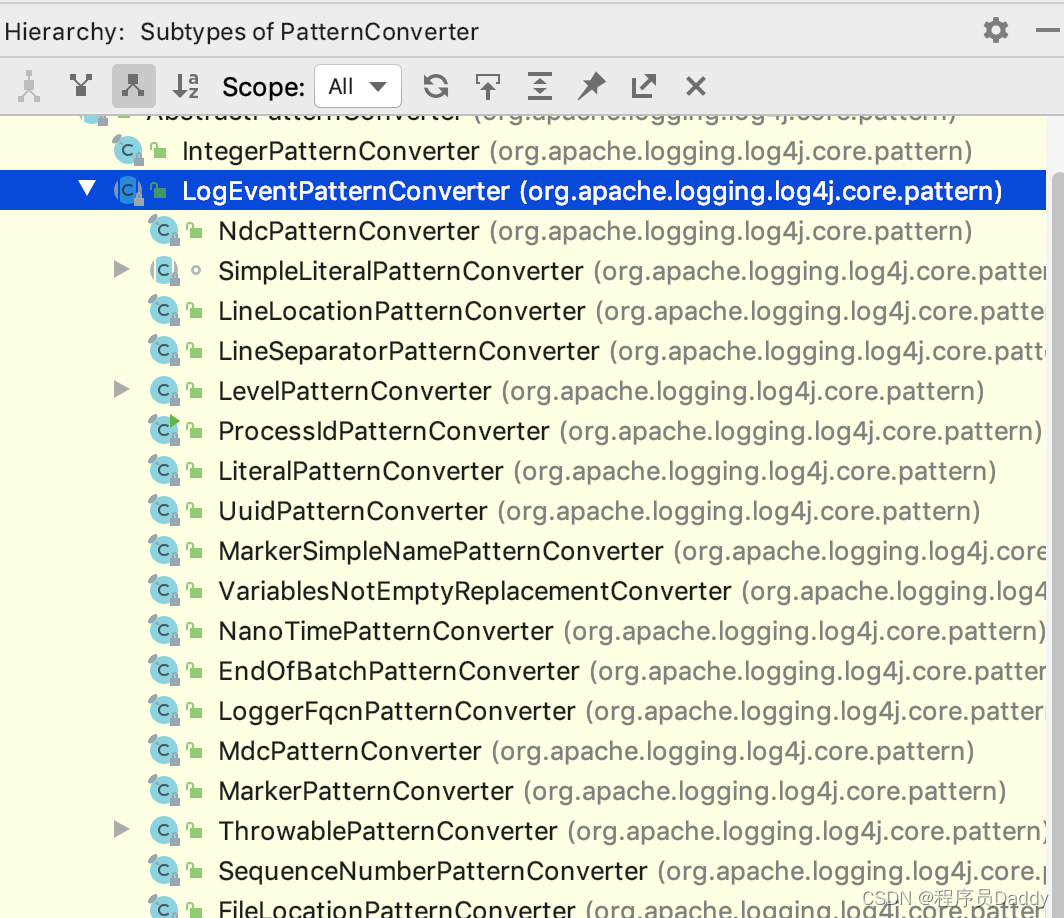Toggle the subtypes hierarchy button

click(x=133, y=86)
